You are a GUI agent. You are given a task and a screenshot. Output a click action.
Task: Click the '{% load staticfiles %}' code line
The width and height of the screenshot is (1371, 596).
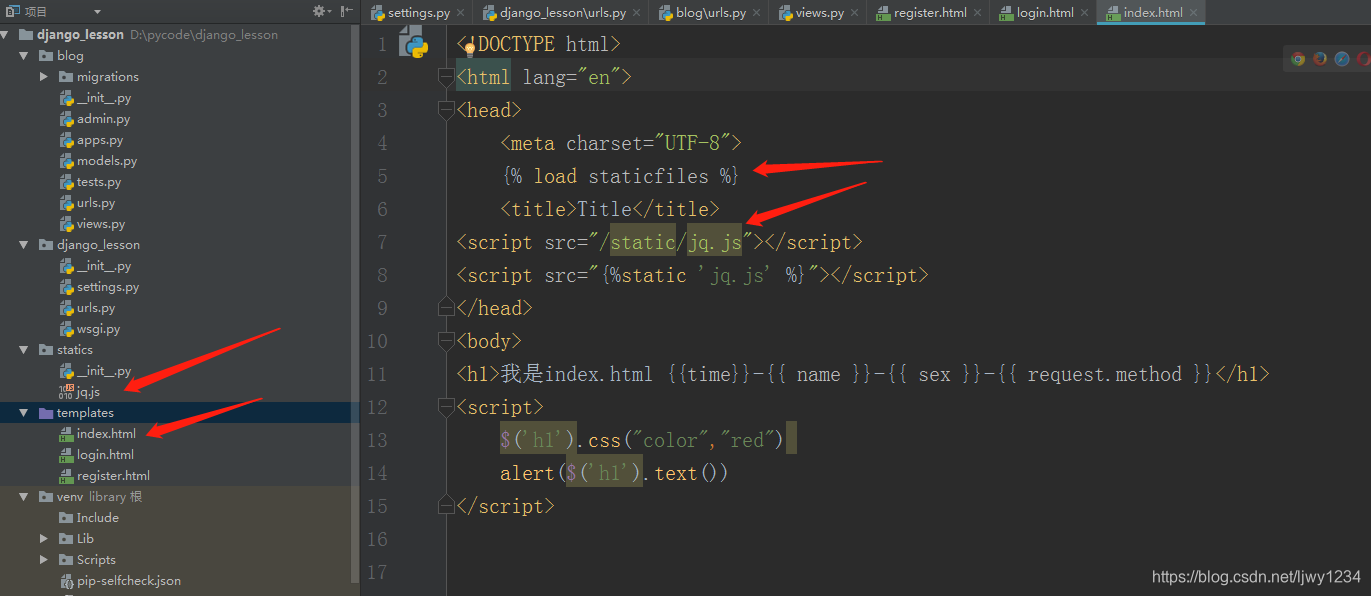click(x=619, y=176)
